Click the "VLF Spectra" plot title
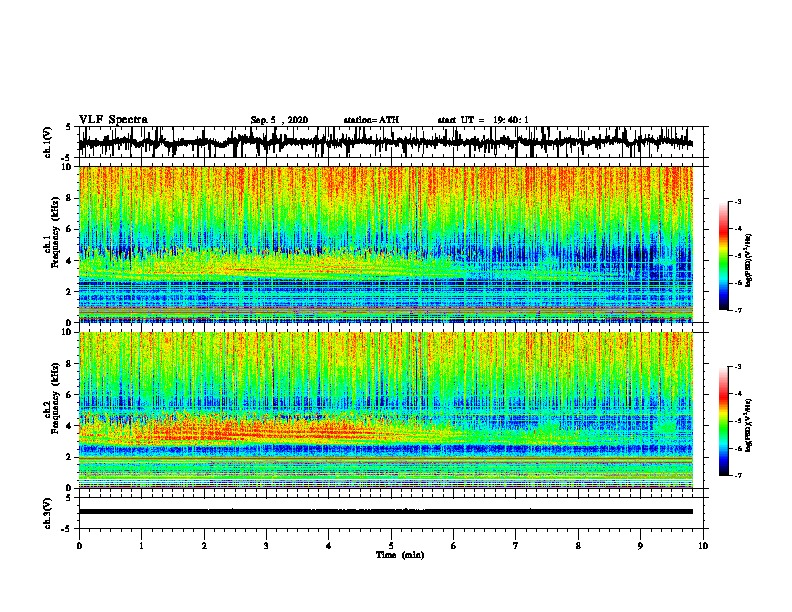The width and height of the screenshot is (792, 612). pyautogui.click(x=113, y=120)
